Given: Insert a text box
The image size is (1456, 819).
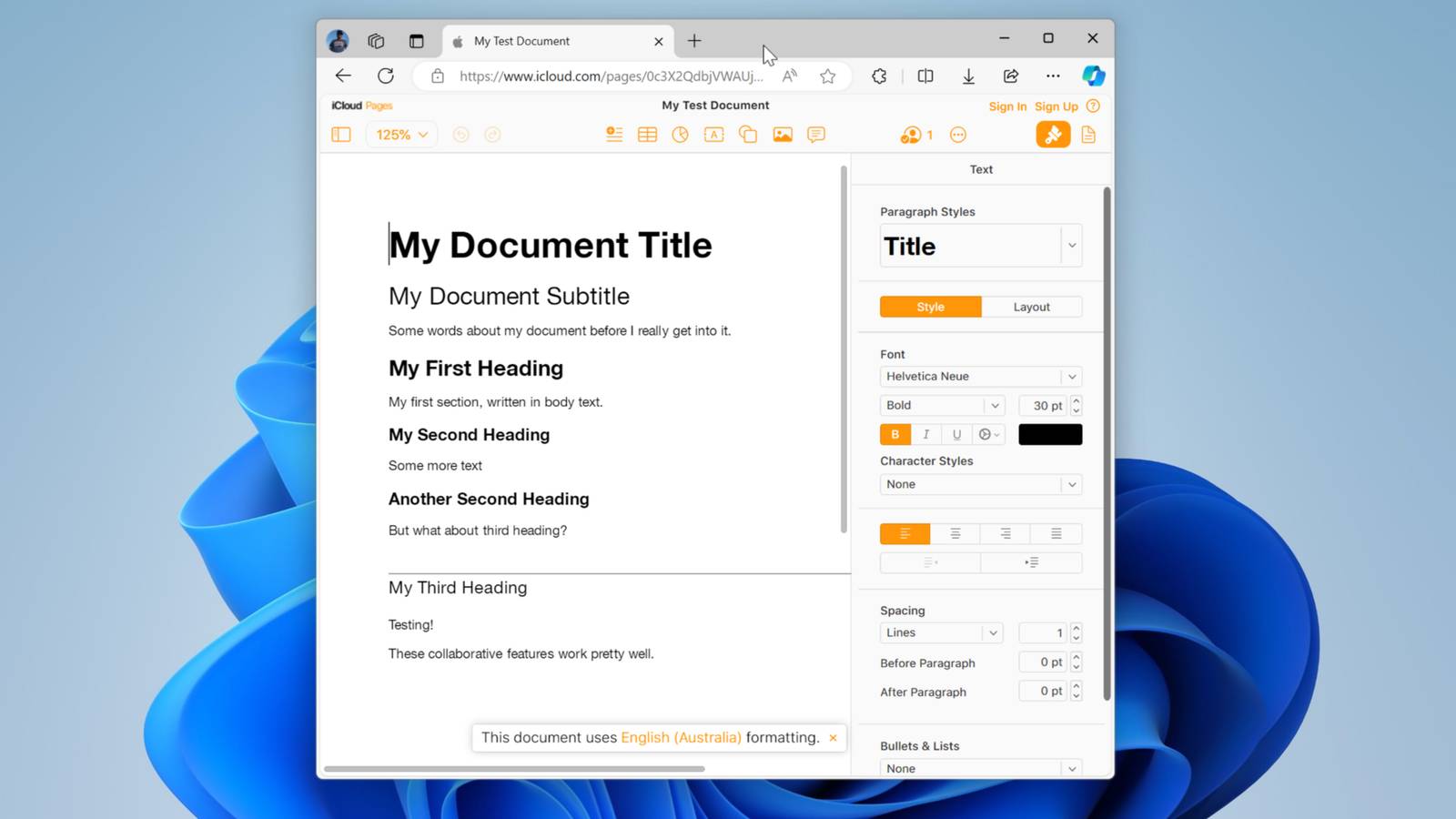Looking at the screenshot, I should pyautogui.click(x=714, y=135).
